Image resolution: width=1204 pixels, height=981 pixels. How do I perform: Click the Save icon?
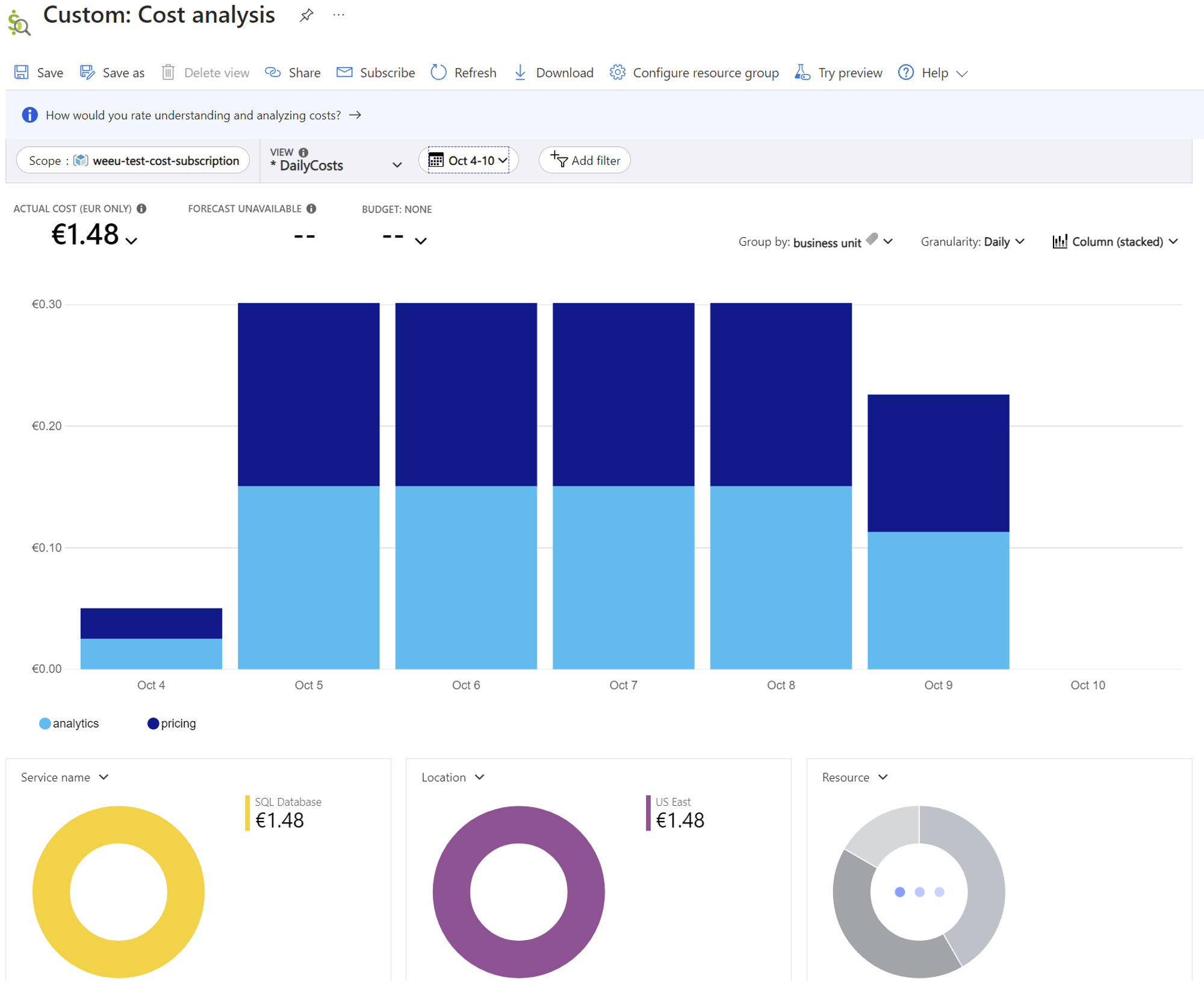[22, 72]
